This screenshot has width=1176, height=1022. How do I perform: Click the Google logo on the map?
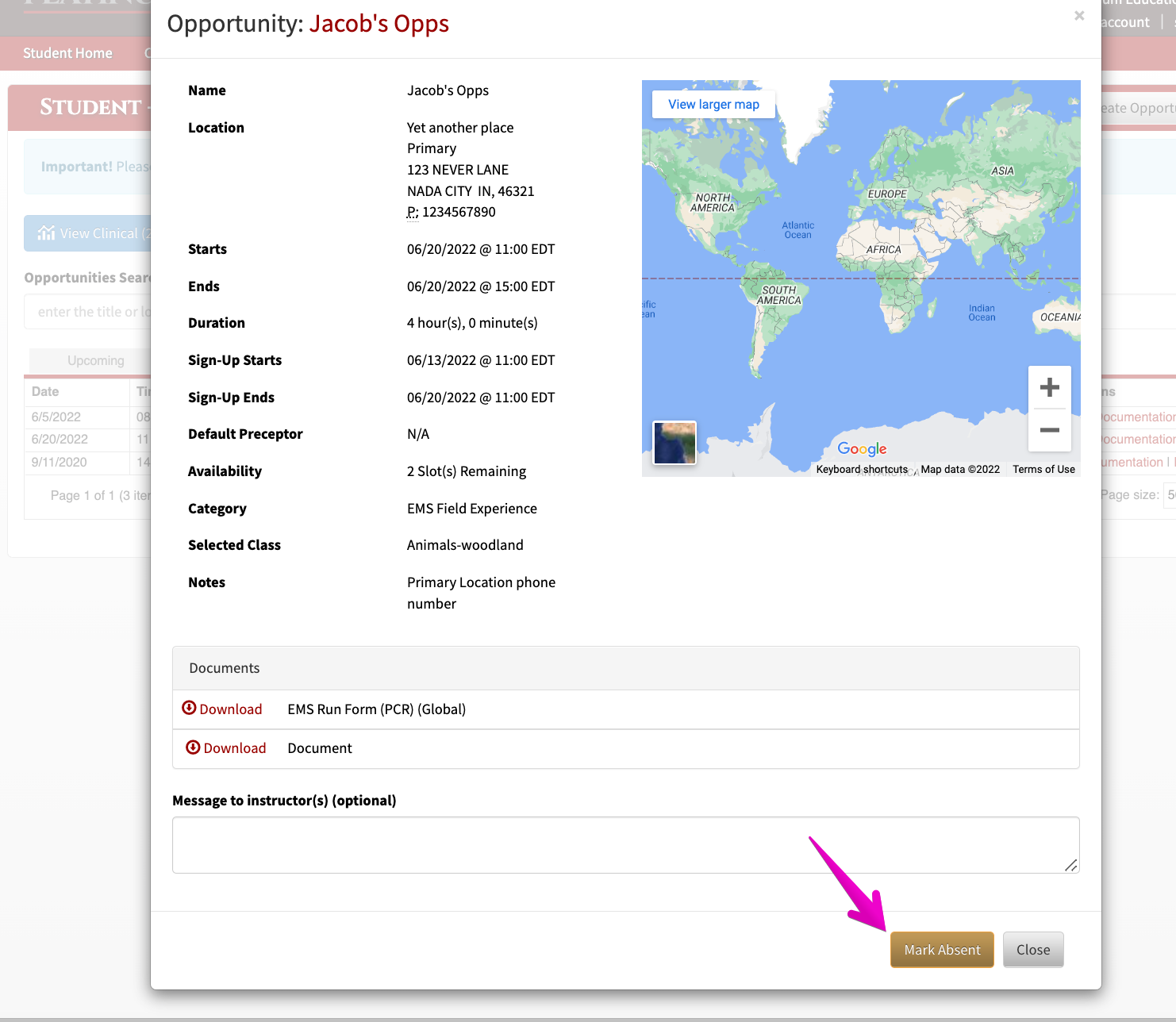(862, 449)
